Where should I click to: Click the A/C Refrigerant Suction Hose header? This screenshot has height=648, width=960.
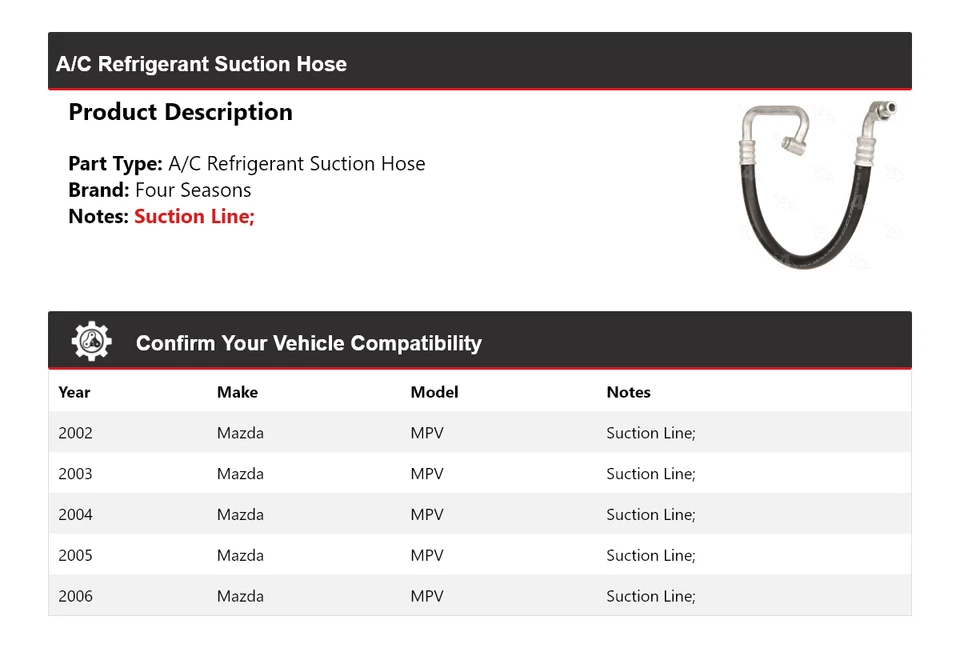tap(201, 64)
